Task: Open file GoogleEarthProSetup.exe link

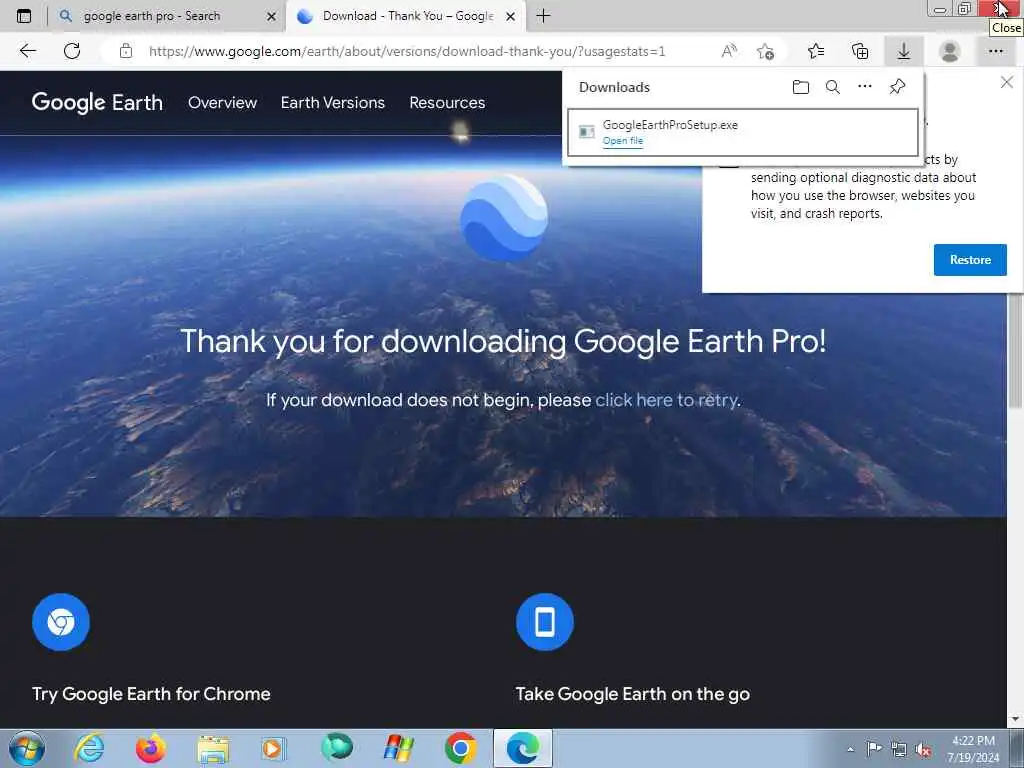Action: (622, 140)
